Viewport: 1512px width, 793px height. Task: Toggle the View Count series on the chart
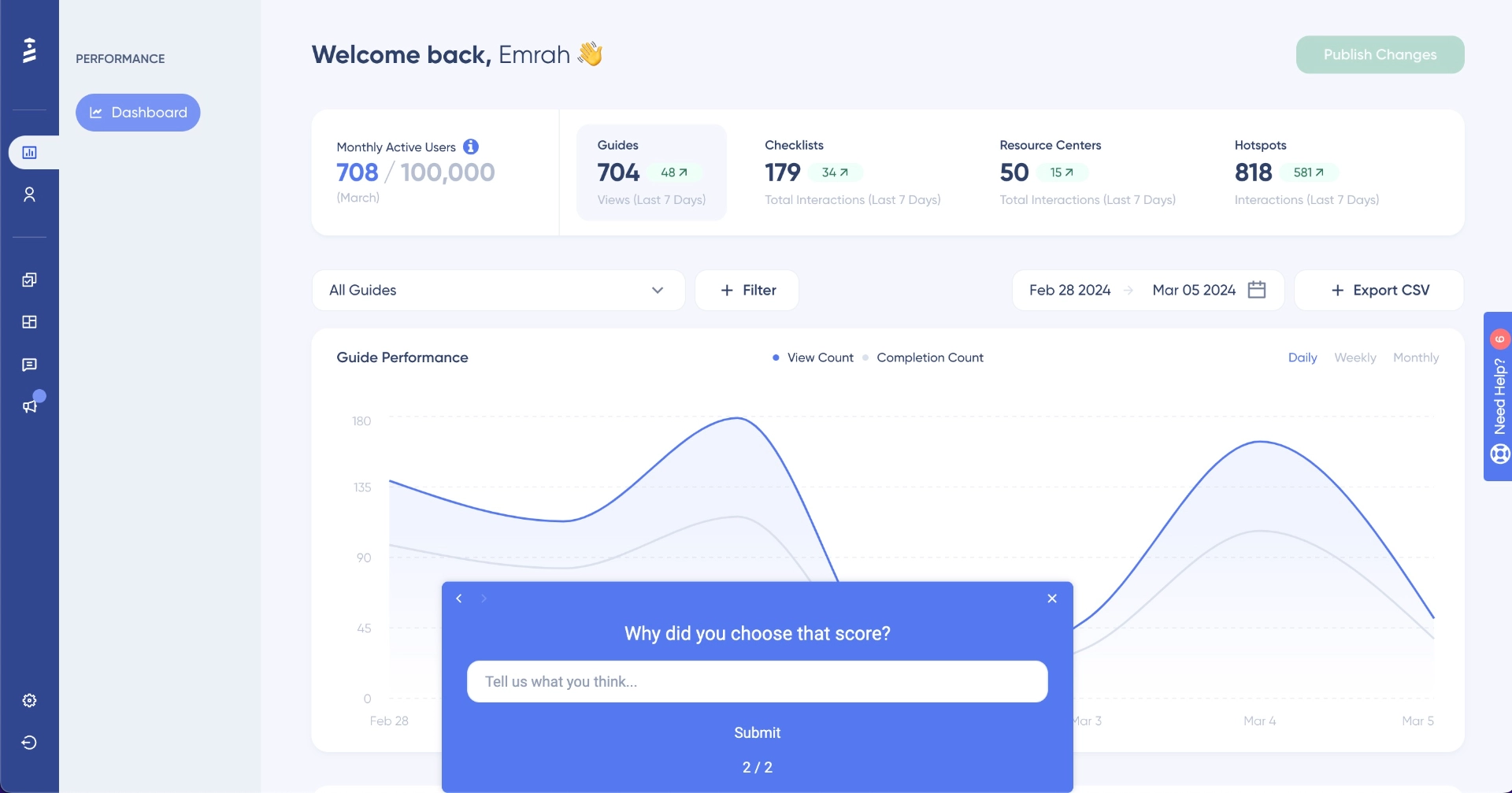812,358
